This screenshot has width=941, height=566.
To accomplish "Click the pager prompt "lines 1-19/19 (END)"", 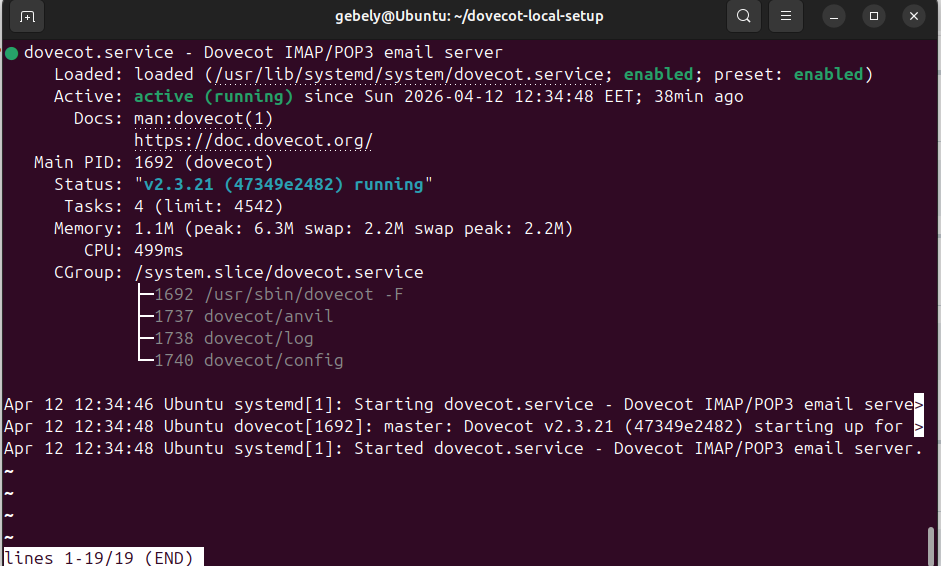I will pos(102,557).
